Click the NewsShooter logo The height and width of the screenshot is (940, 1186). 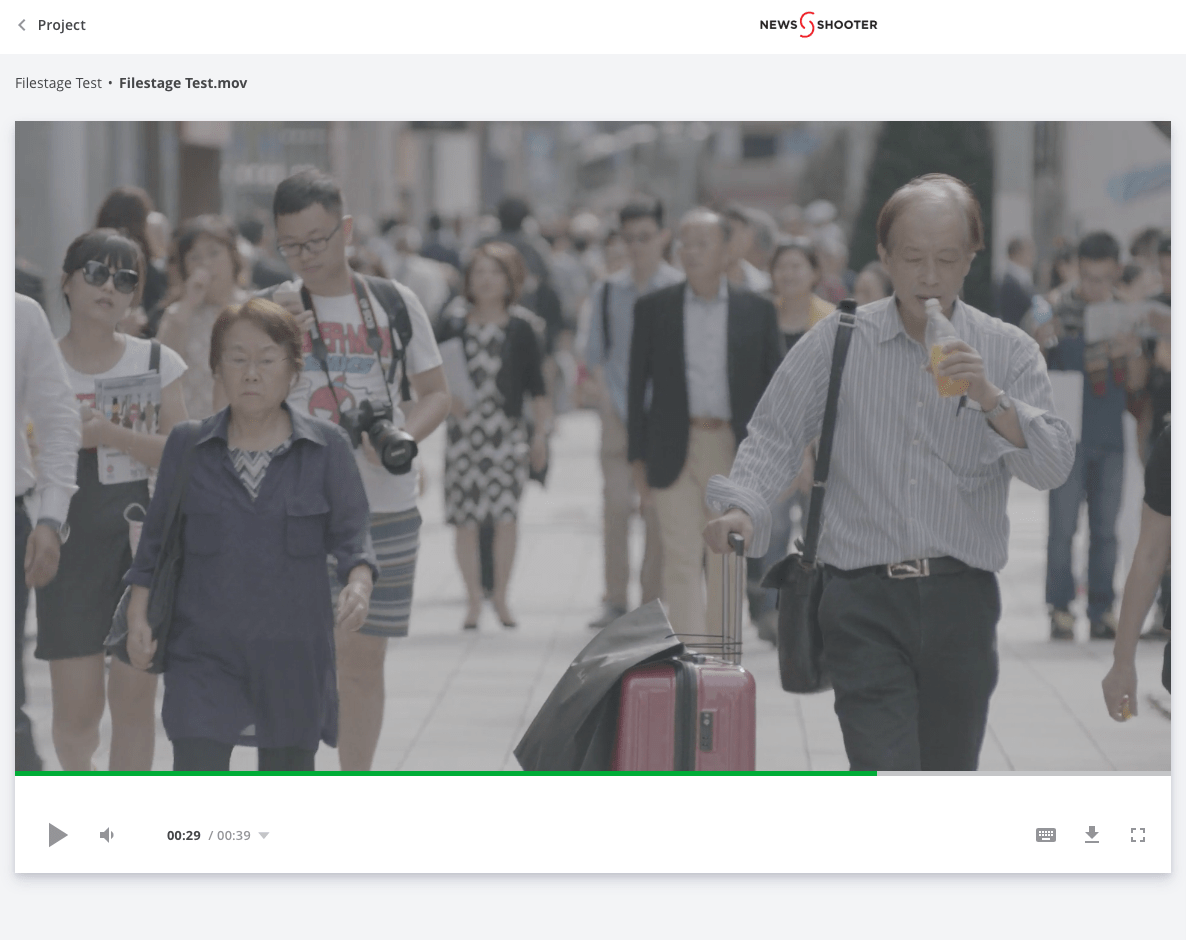[818, 25]
